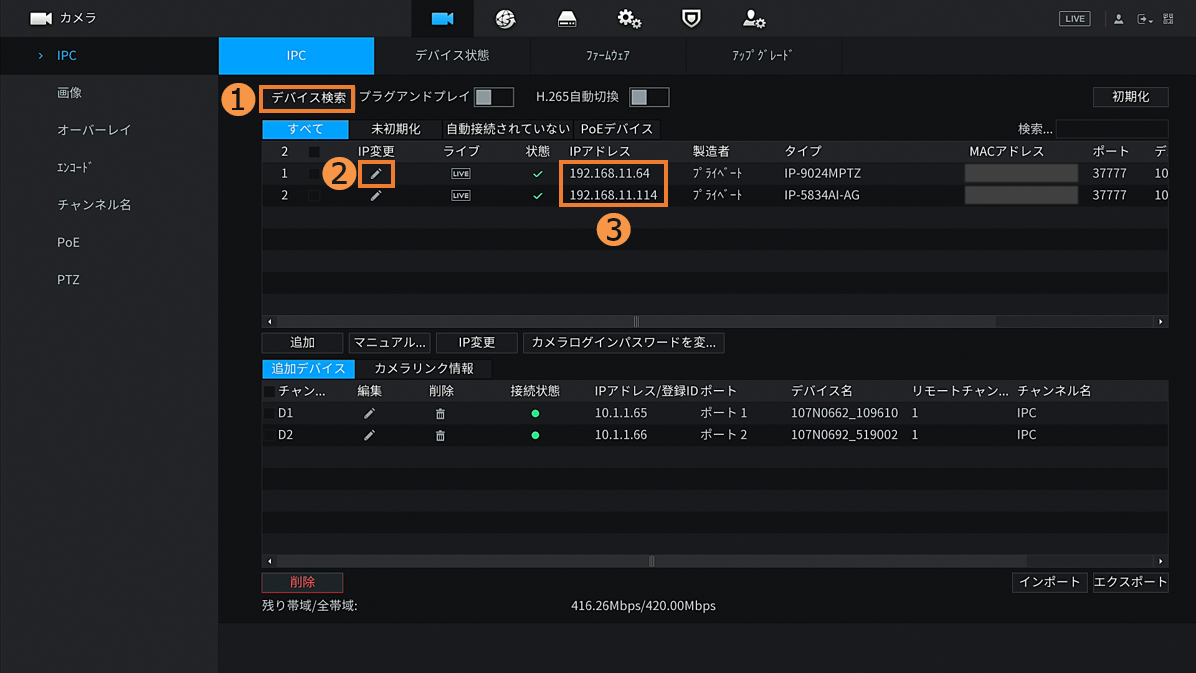The height and width of the screenshot is (673, 1196).
Task: Select the 未初期化 filter tab
Action: click(x=395, y=129)
